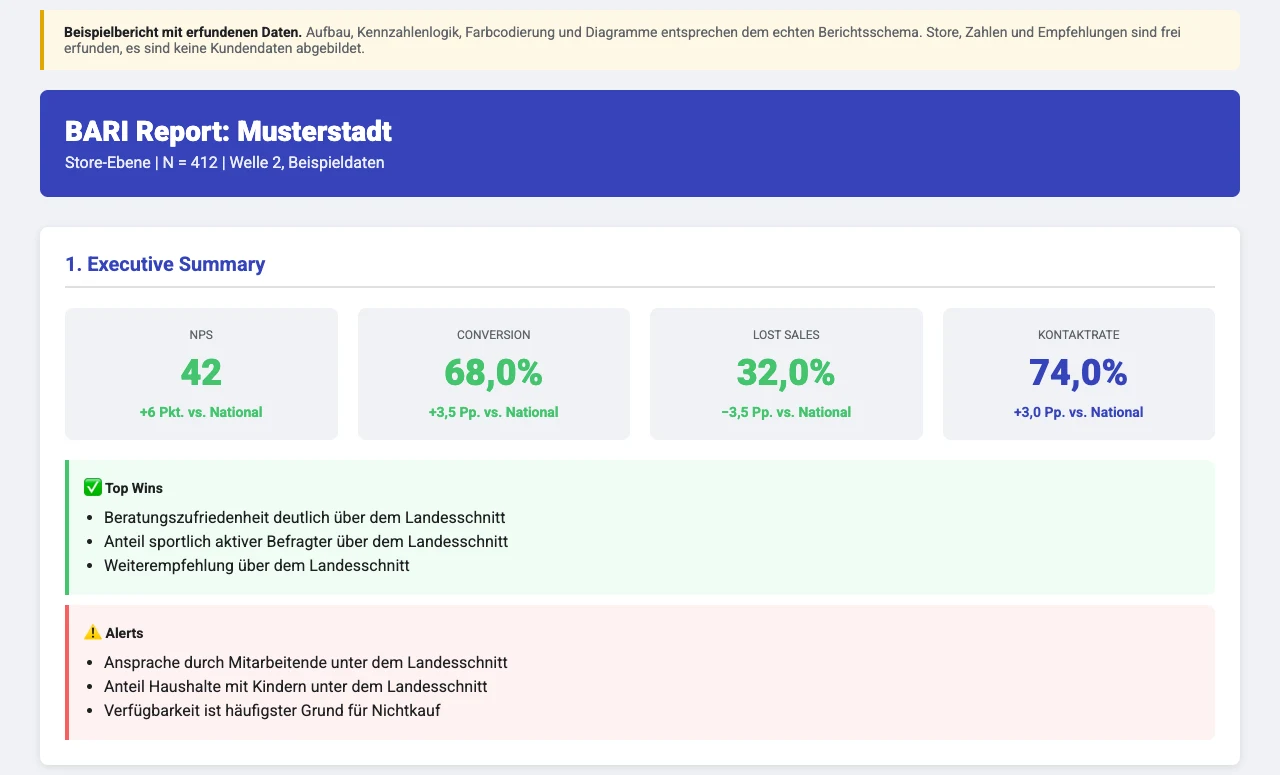Viewport: 1280px width, 775px height.
Task: Select the bold notice "Beispielbericht mit erfundenen Daten."
Action: click(183, 32)
